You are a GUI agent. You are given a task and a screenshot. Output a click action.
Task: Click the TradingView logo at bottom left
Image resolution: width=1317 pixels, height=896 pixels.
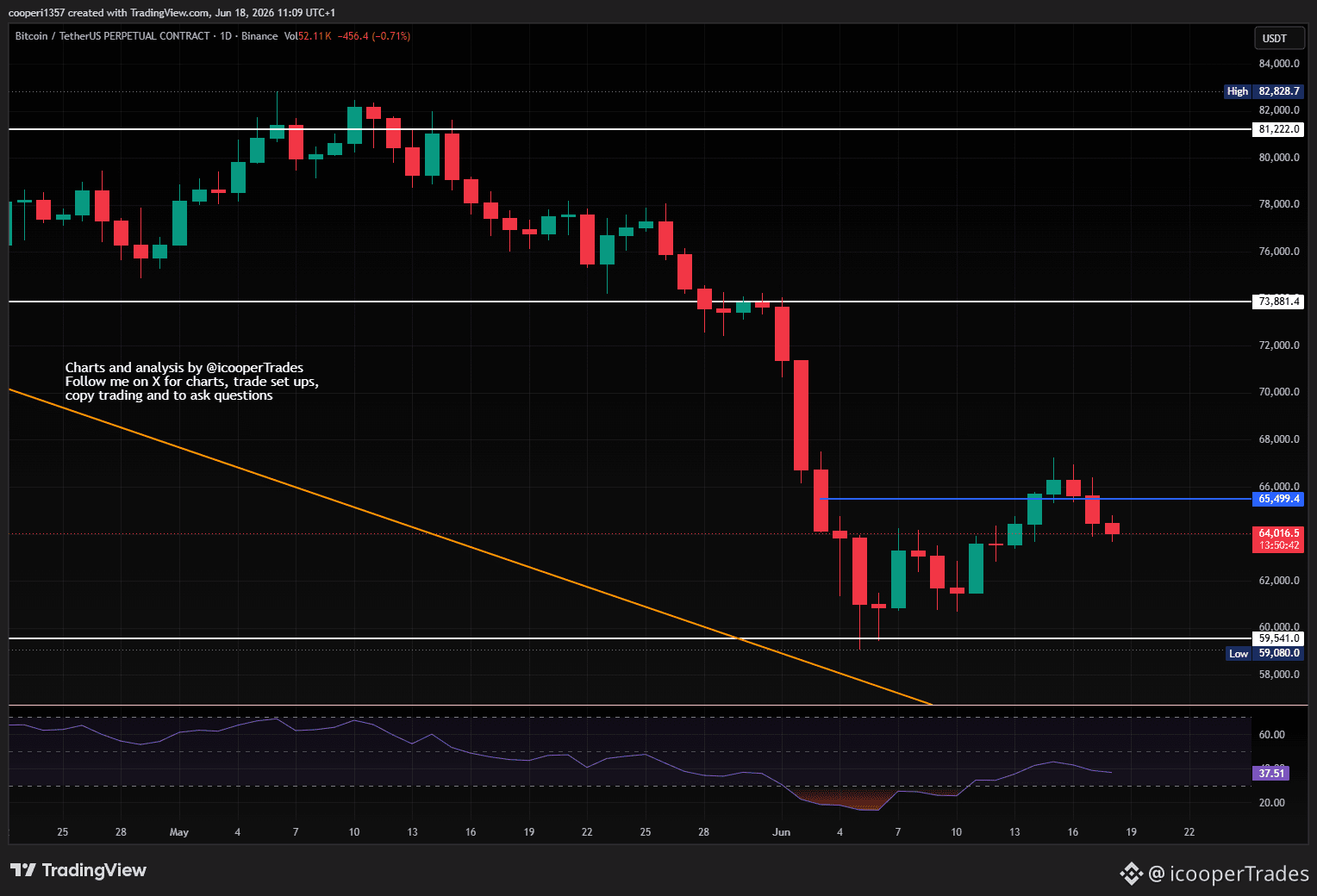78,870
